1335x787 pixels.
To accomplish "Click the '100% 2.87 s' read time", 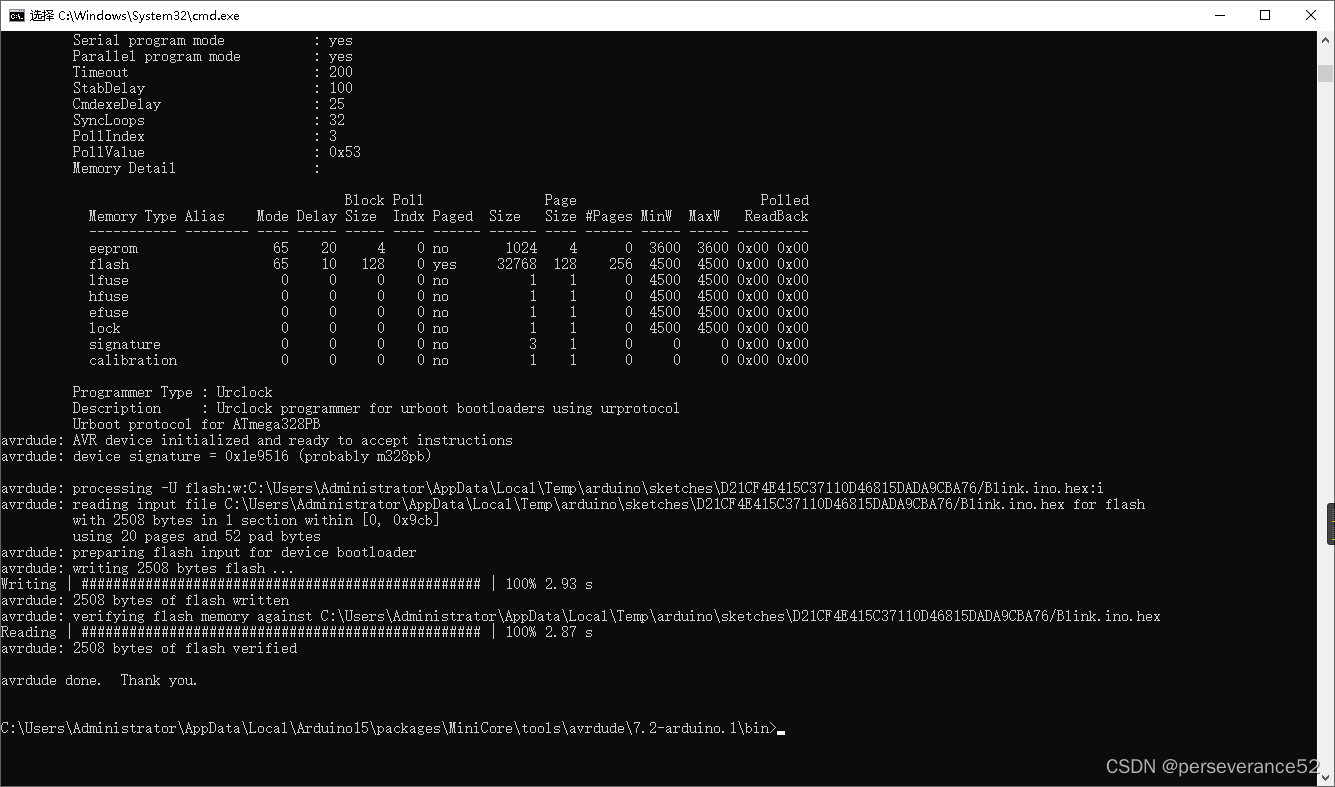I will 548,632.
